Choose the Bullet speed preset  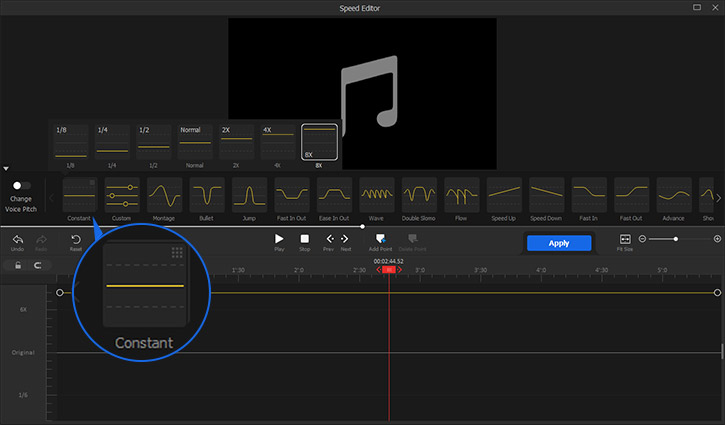pyautogui.click(x=207, y=194)
